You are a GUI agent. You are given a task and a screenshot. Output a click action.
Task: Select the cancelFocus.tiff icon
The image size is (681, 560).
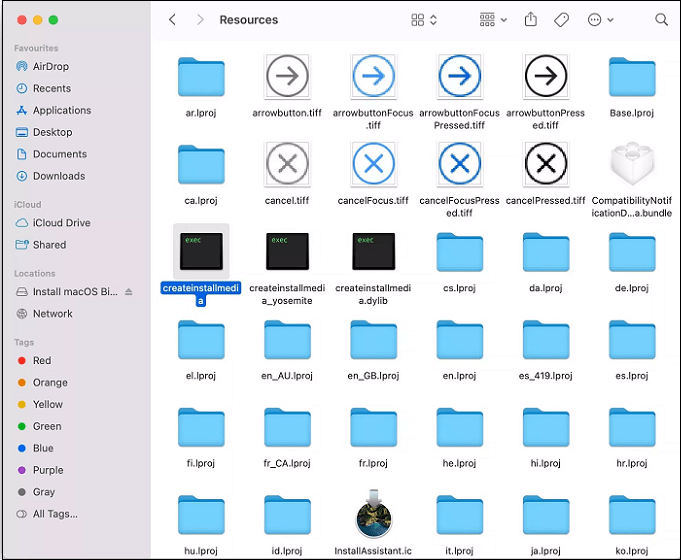(x=373, y=163)
